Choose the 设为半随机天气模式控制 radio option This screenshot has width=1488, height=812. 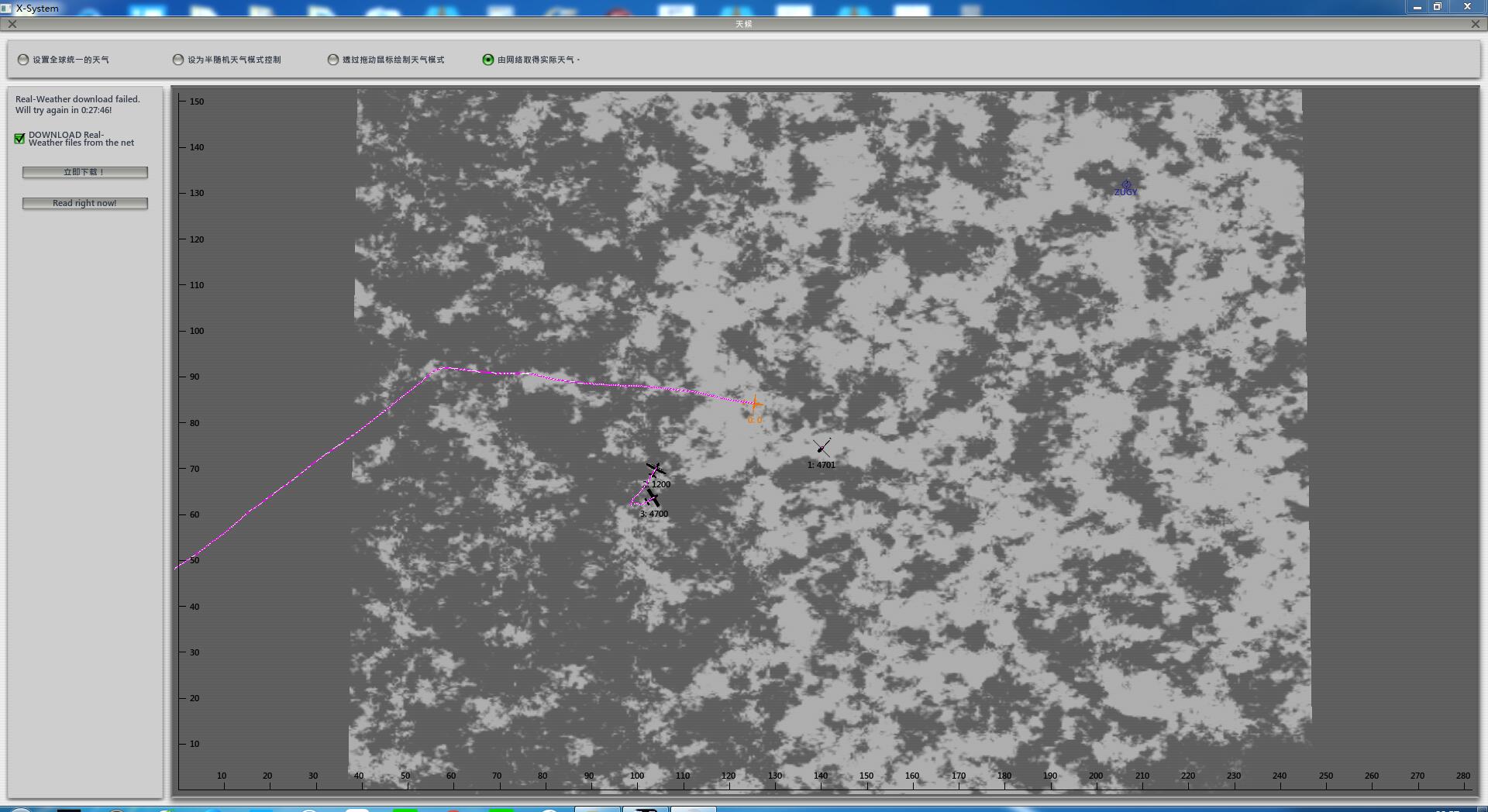pyautogui.click(x=178, y=60)
